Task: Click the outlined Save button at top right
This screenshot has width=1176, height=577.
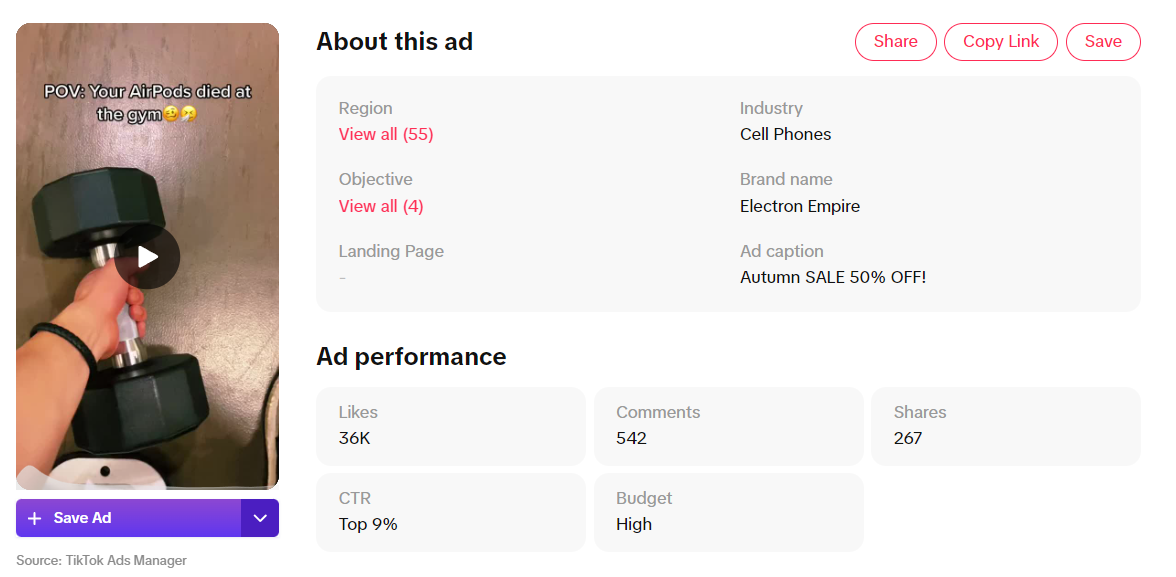Action: 1102,42
